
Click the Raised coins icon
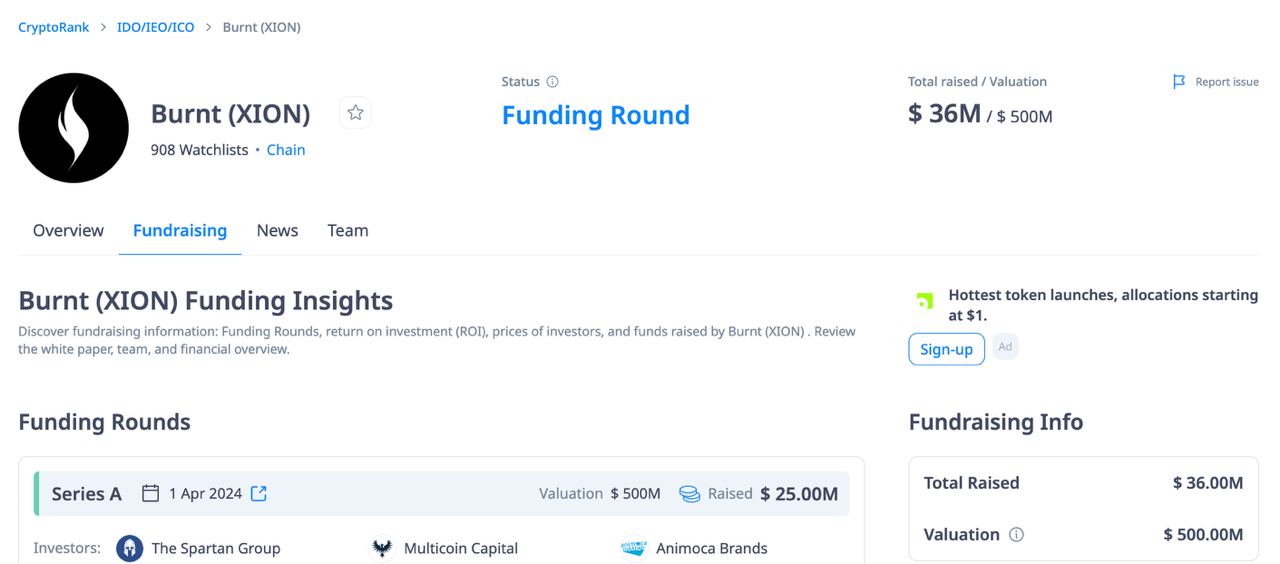pyautogui.click(x=689, y=493)
